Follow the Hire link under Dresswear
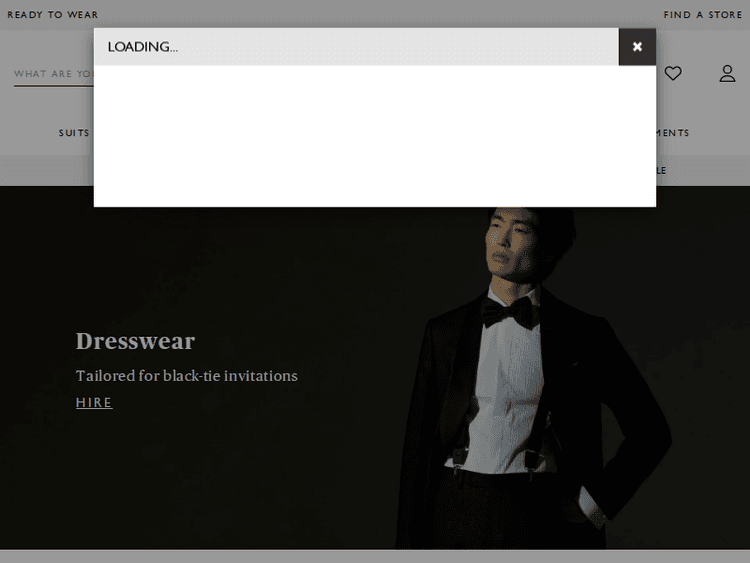Viewport: 750px width, 563px height. (x=94, y=403)
